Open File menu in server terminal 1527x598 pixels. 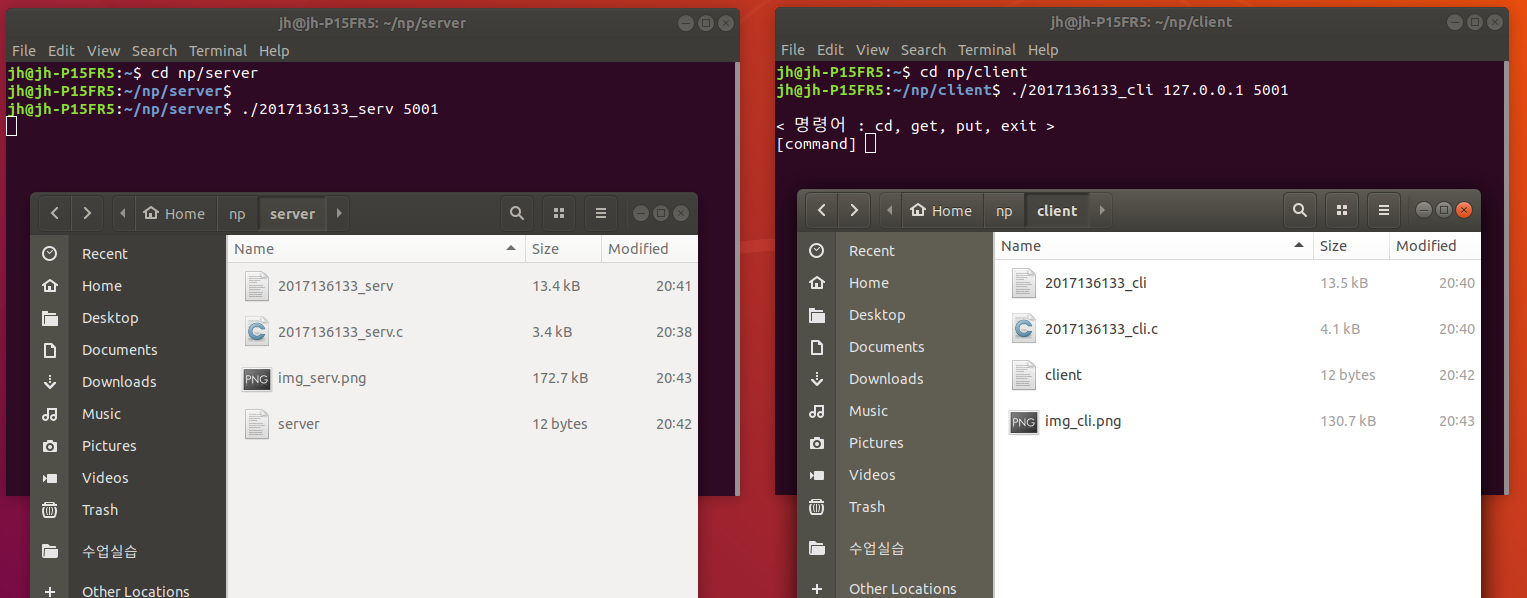click(x=24, y=51)
